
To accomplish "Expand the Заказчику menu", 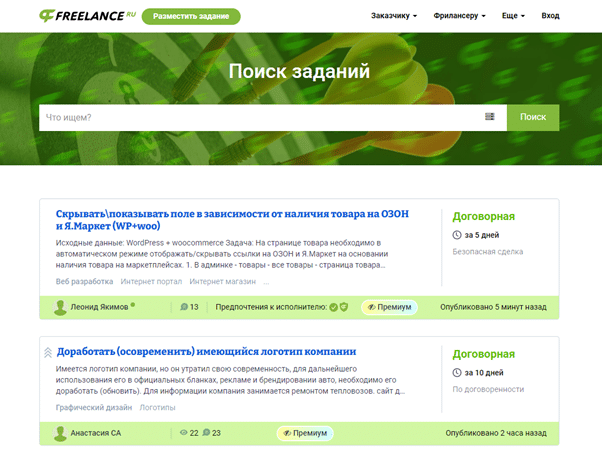I will pyautogui.click(x=394, y=16).
